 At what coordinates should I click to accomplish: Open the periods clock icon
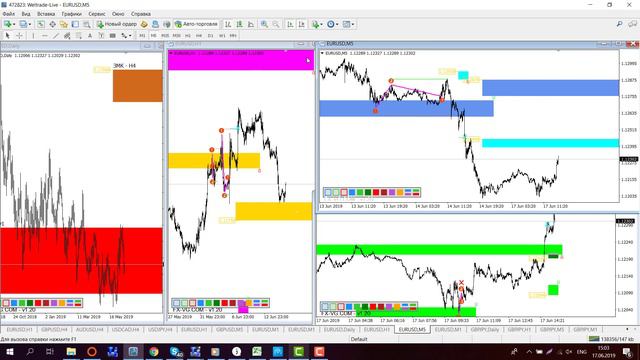coord(331,24)
